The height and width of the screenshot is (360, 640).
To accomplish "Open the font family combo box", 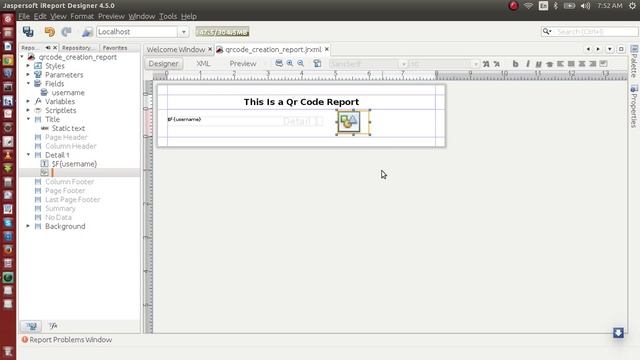I will tap(369, 64).
